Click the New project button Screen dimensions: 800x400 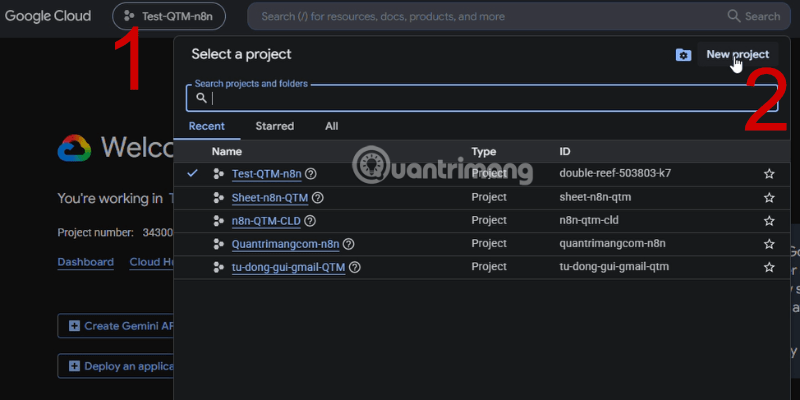737,55
